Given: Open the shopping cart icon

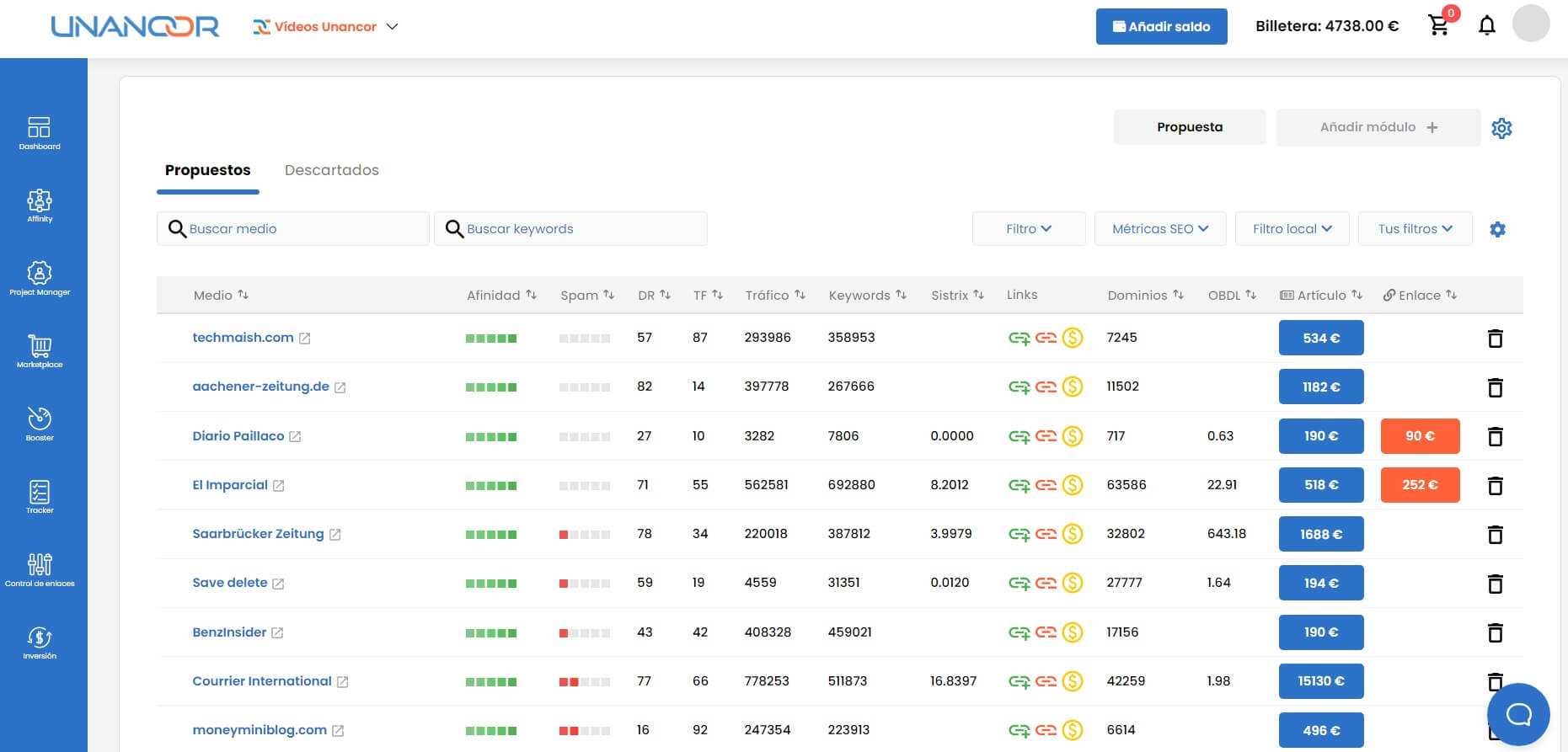Looking at the screenshot, I should 1439,25.
